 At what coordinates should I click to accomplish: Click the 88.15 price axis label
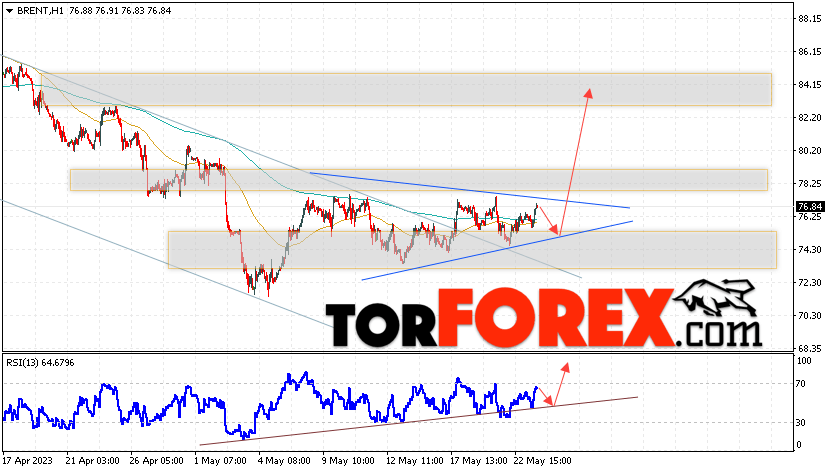coord(810,19)
